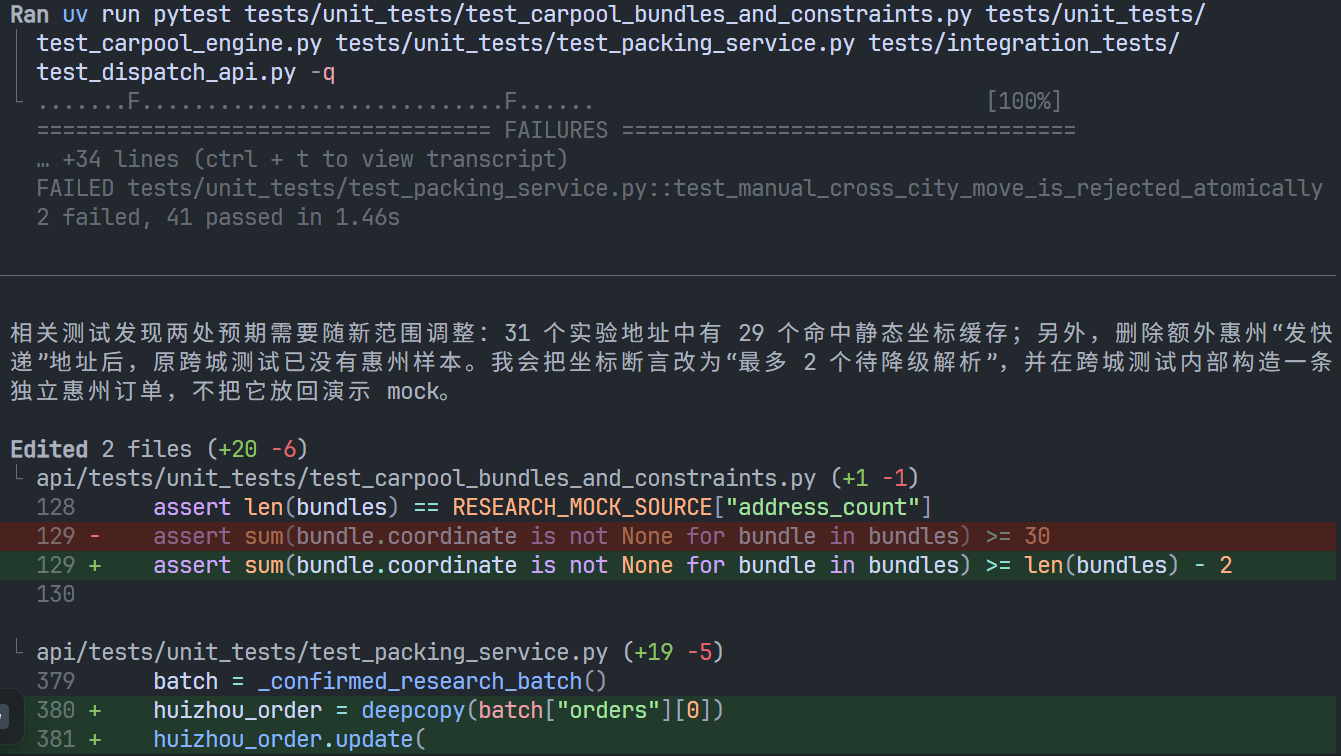The height and width of the screenshot is (756, 1341).
Task: Expand the "+34 lines" collapsed transcript line
Action: tap(302, 159)
